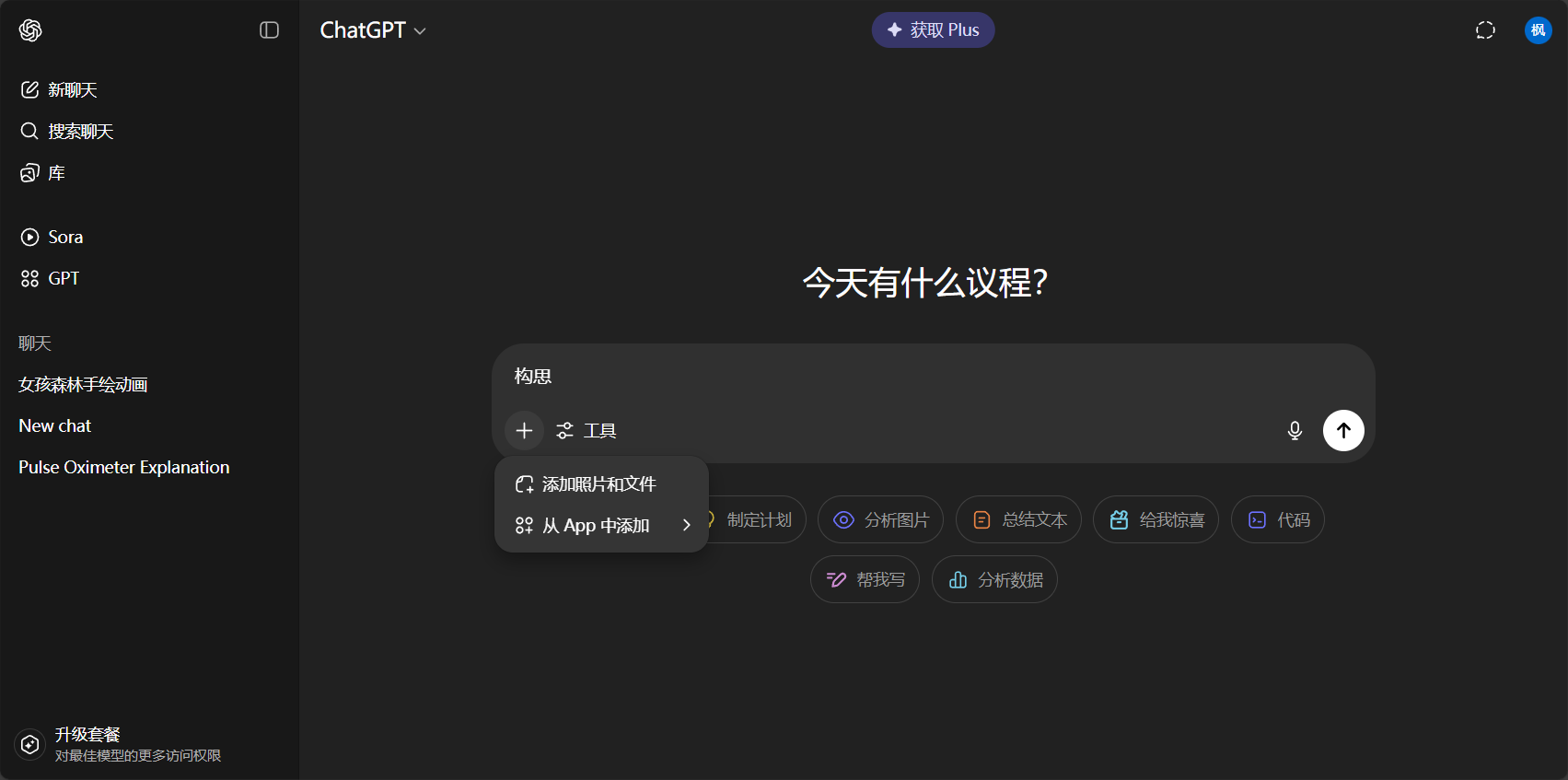Collapse the sidebar with panel toggle icon

pos(269,30)
